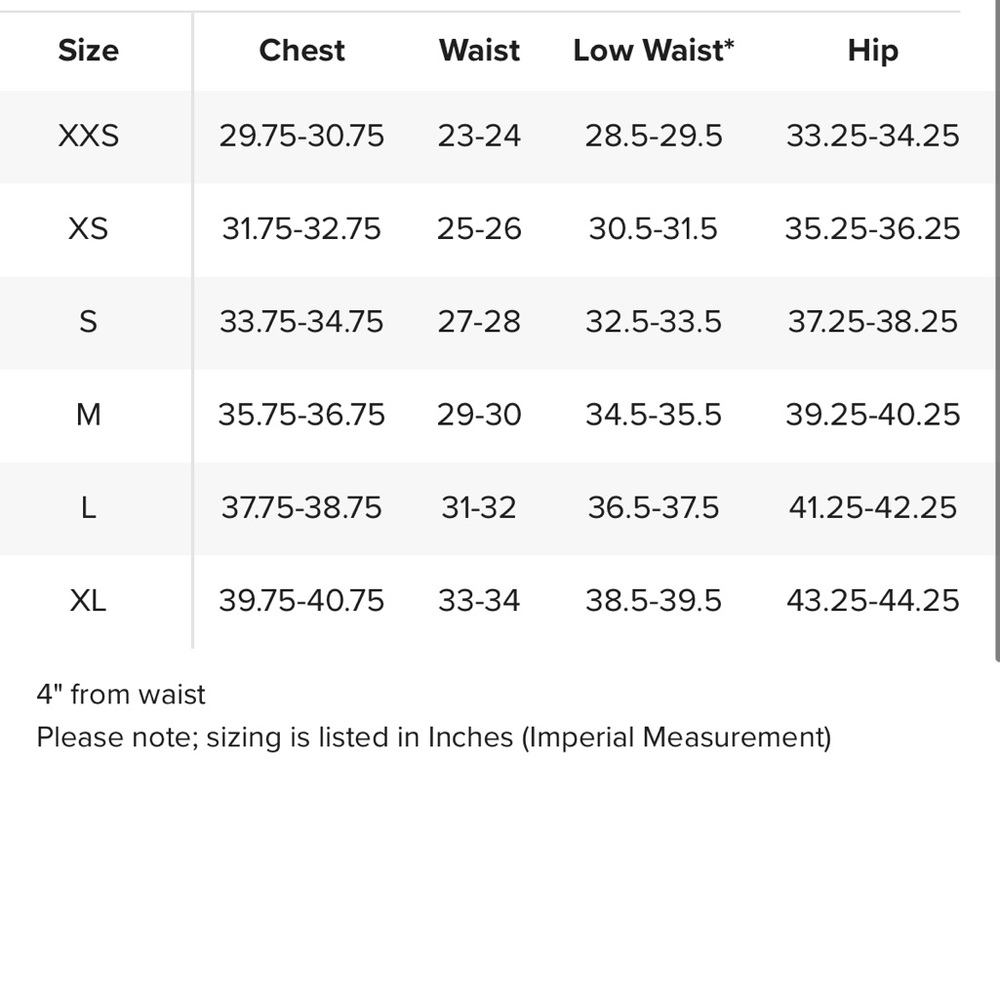This screenshot has width=1000, height=1000.
Task: Click low waist value 28.5-29.5 for XXS
Action: click(x=653, y=136)
